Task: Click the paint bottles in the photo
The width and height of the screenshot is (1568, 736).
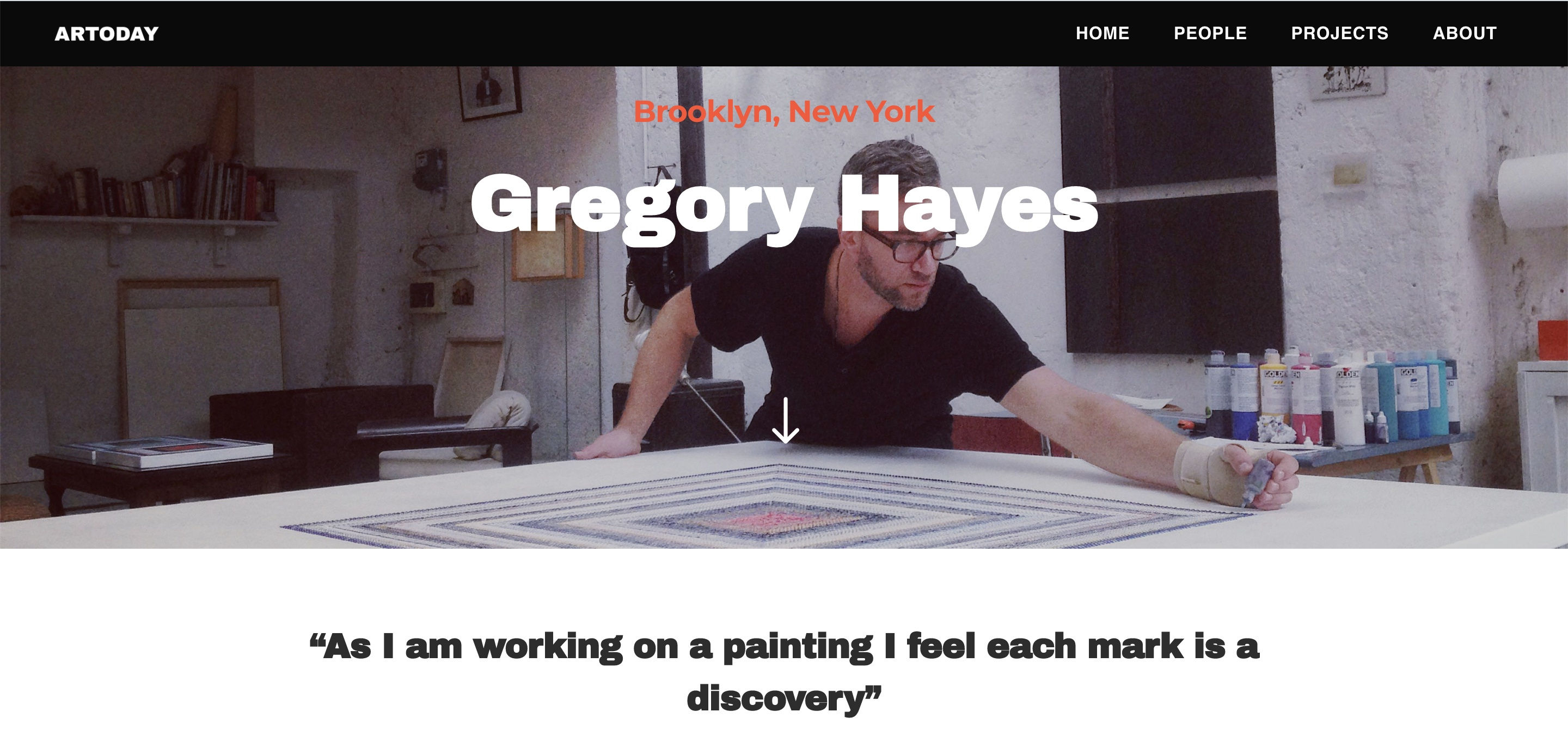Action: tap(1330, 396)
